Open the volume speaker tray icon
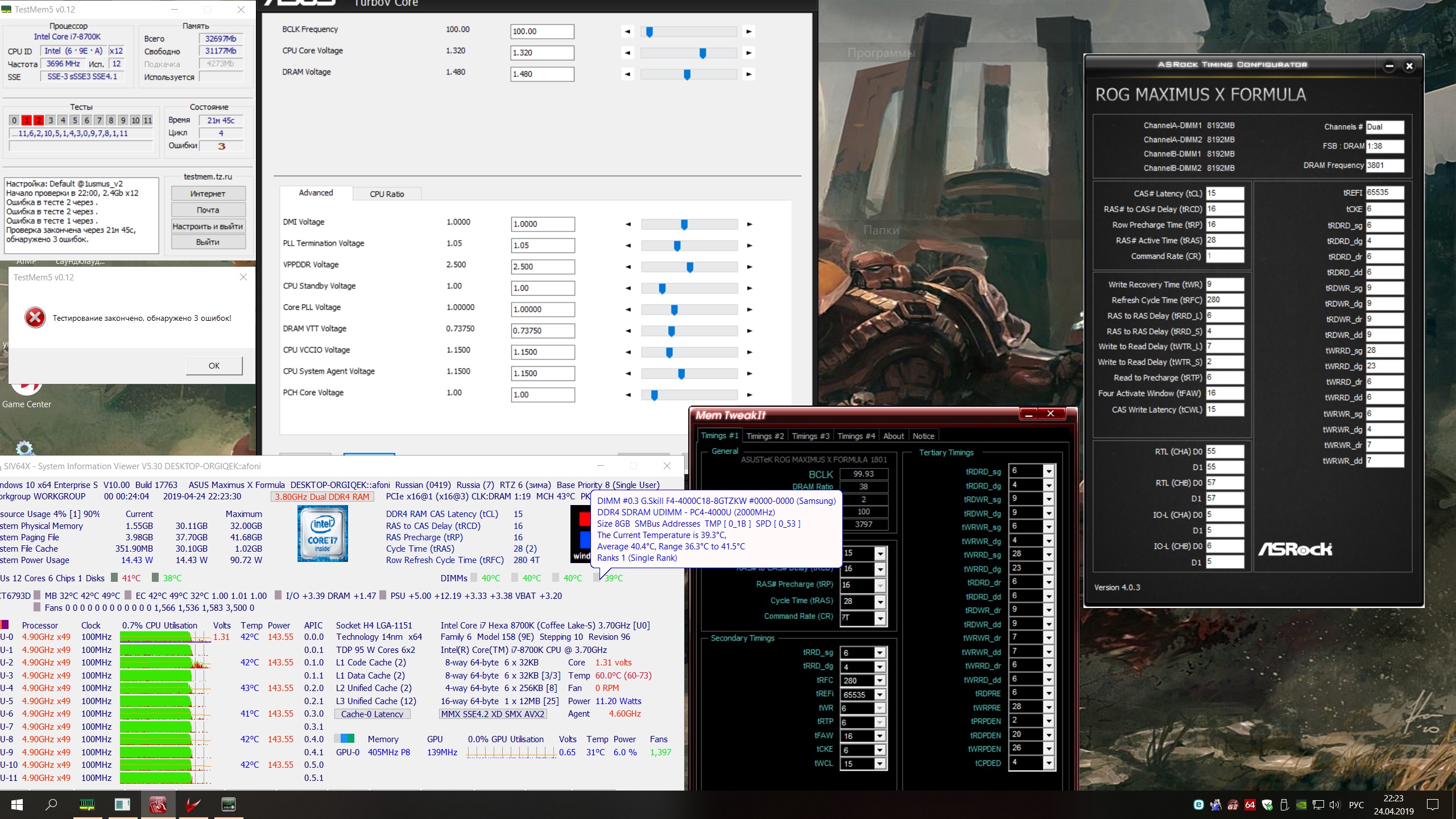Image resolution: width=1456 pixels, height=819 pixels. 1335,805
